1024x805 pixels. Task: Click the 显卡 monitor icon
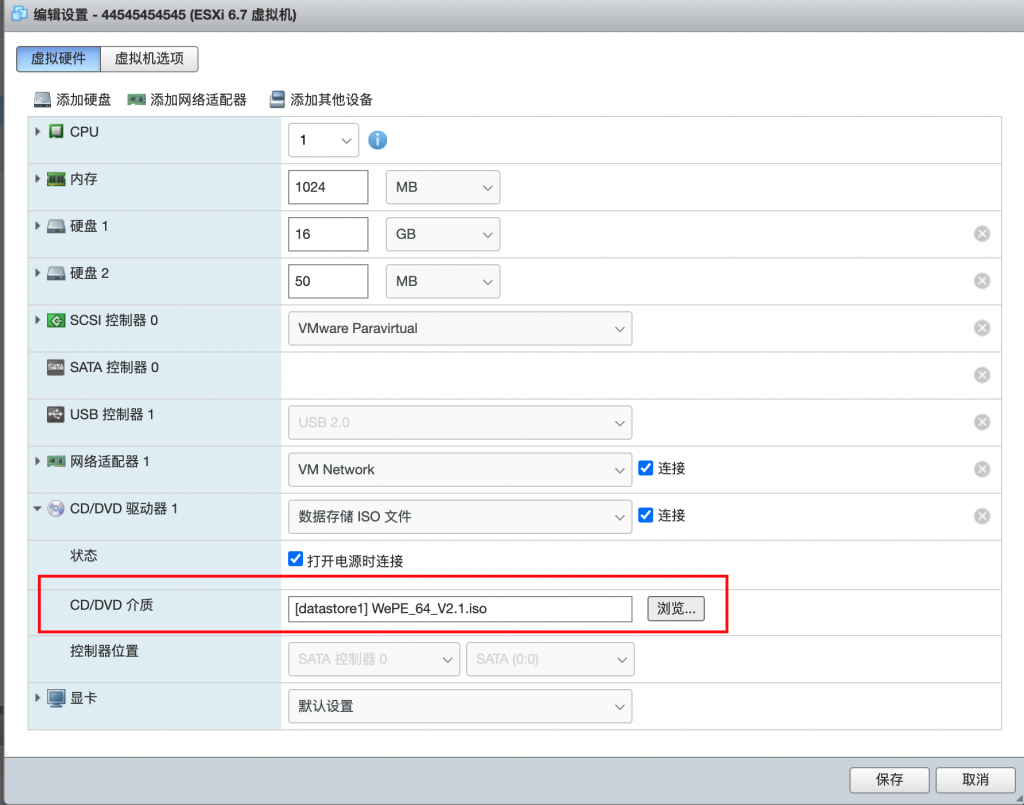(56, 698)
